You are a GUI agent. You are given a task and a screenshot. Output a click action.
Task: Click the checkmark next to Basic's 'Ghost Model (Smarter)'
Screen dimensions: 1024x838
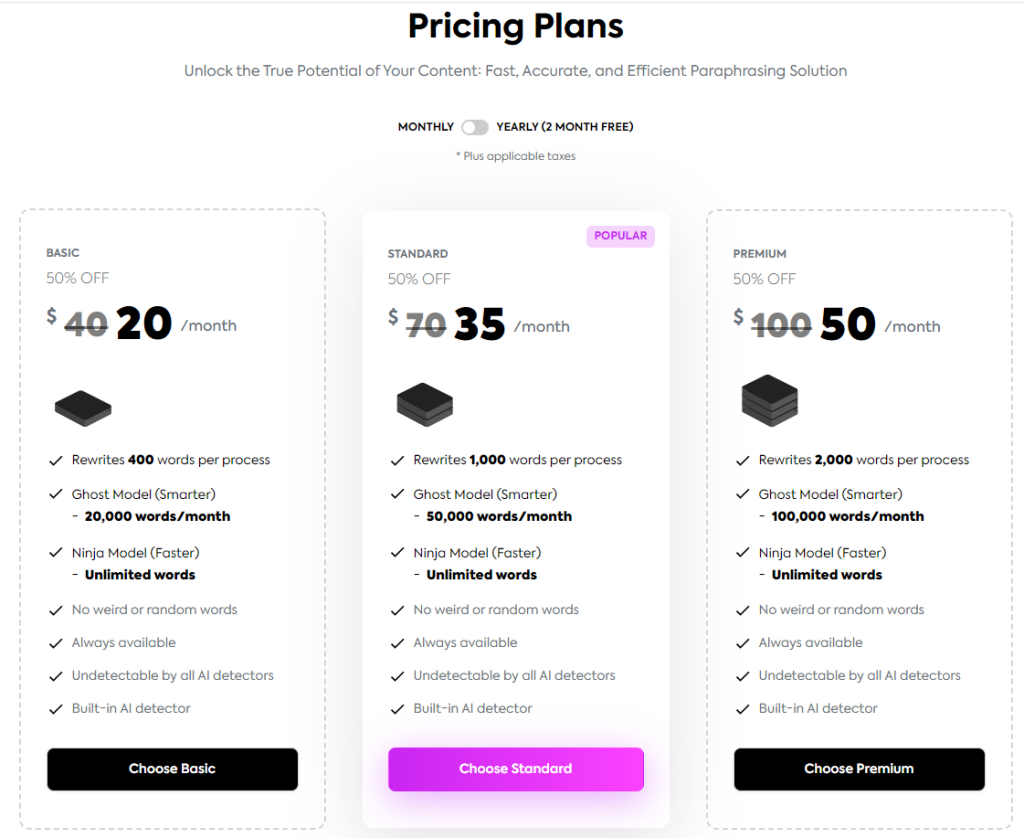[57, 494]
